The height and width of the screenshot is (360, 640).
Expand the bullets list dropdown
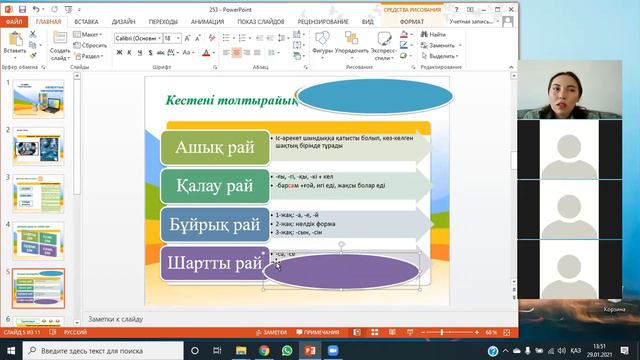[x=233, y=38]
